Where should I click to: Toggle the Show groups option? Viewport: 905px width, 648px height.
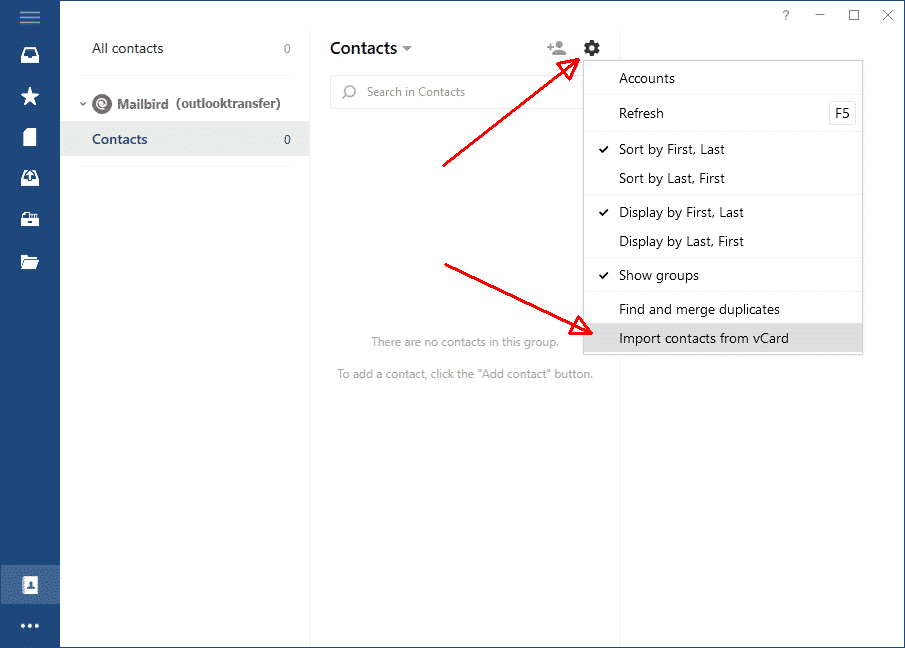723,275
